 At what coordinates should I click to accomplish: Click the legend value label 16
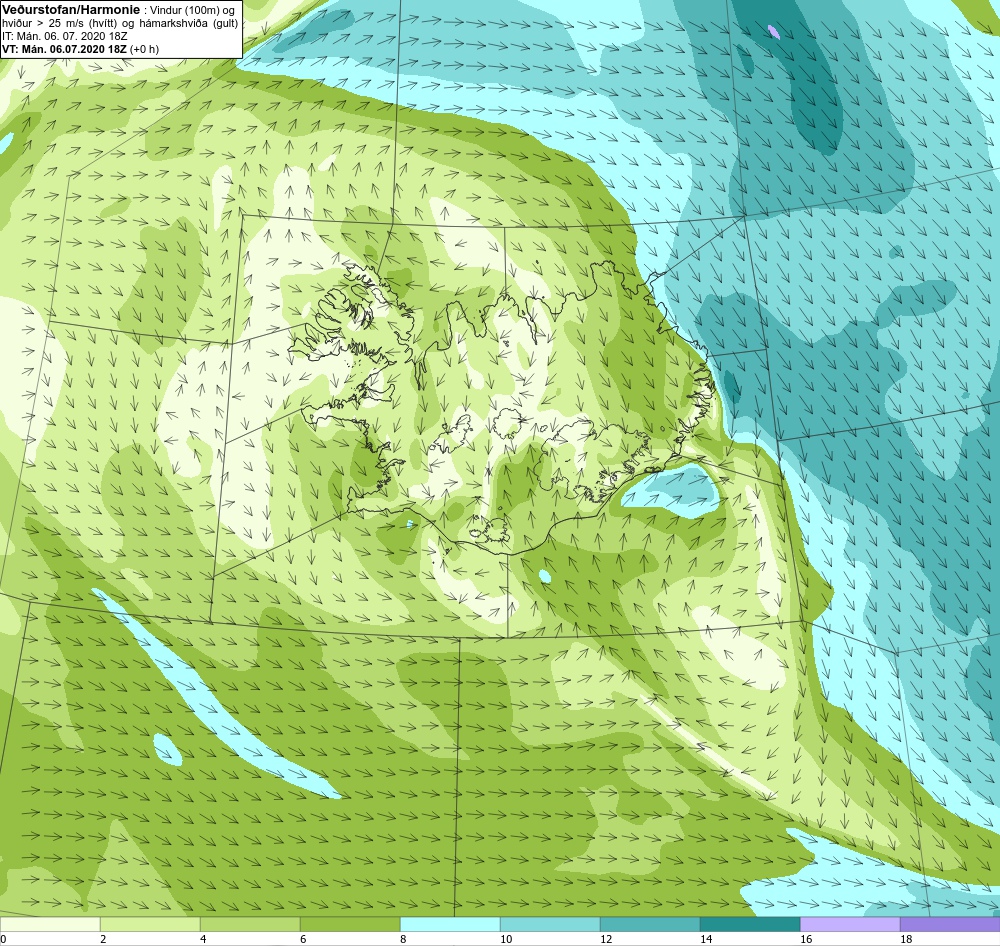click(x=806, y=939)
